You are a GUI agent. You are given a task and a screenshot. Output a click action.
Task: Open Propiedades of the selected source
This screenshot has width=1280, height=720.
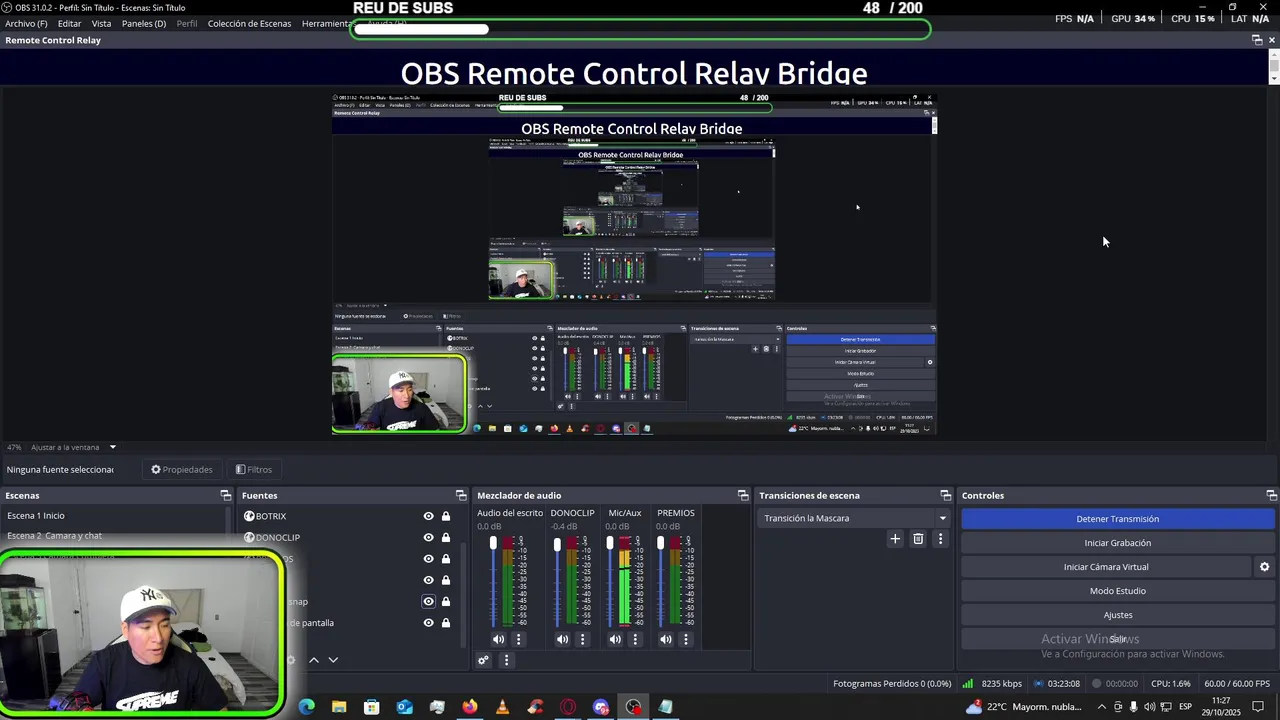[182, 469]
